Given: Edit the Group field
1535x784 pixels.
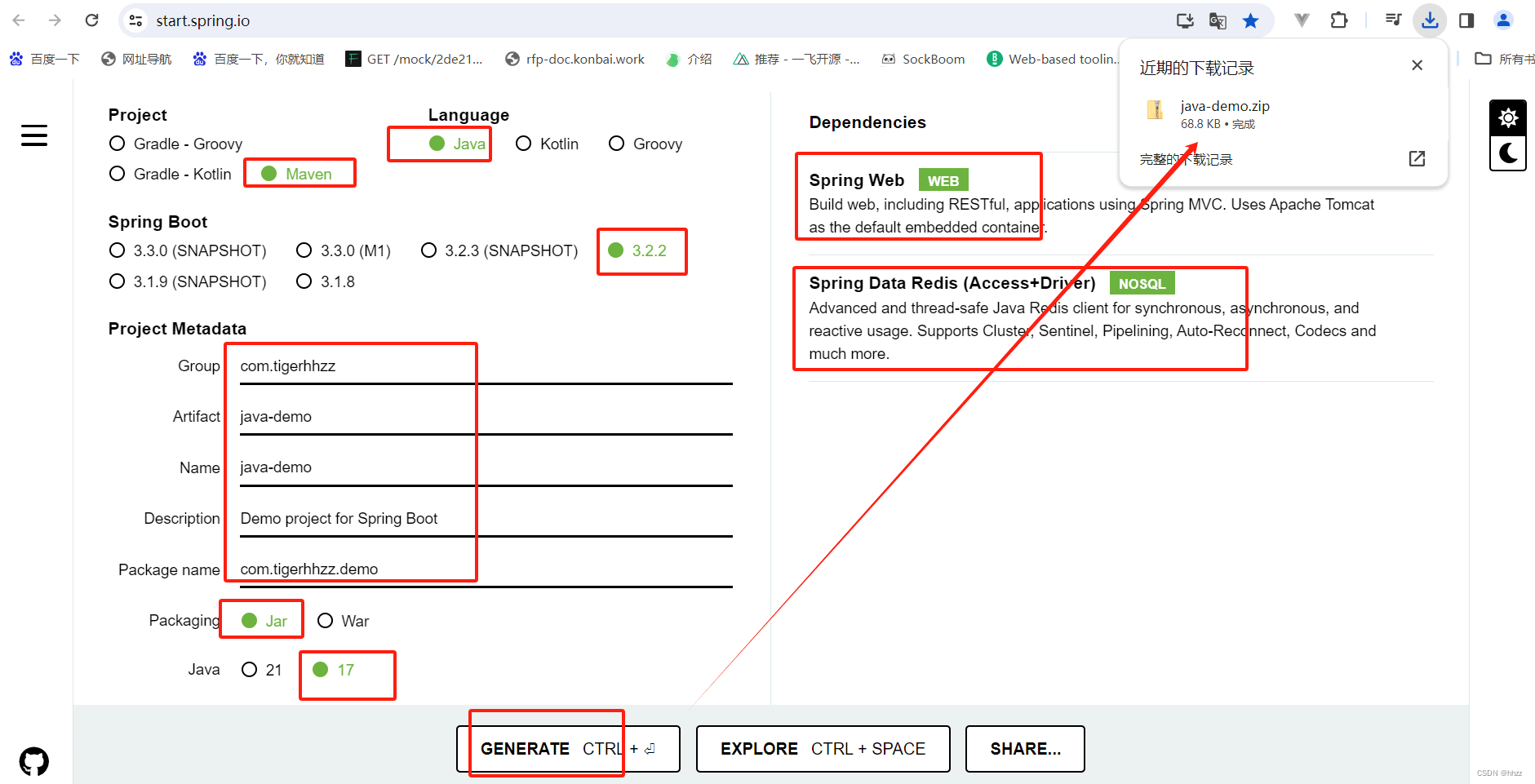Looking at the screenshot, I should point(486,366).
